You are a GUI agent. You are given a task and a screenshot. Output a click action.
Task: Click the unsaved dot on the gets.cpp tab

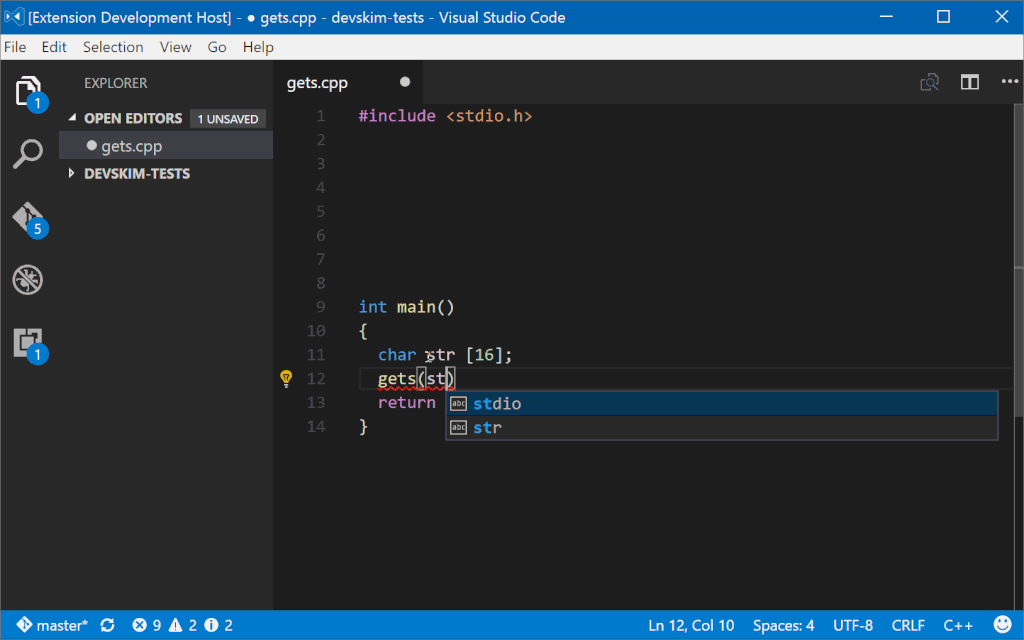click(405, 82)
